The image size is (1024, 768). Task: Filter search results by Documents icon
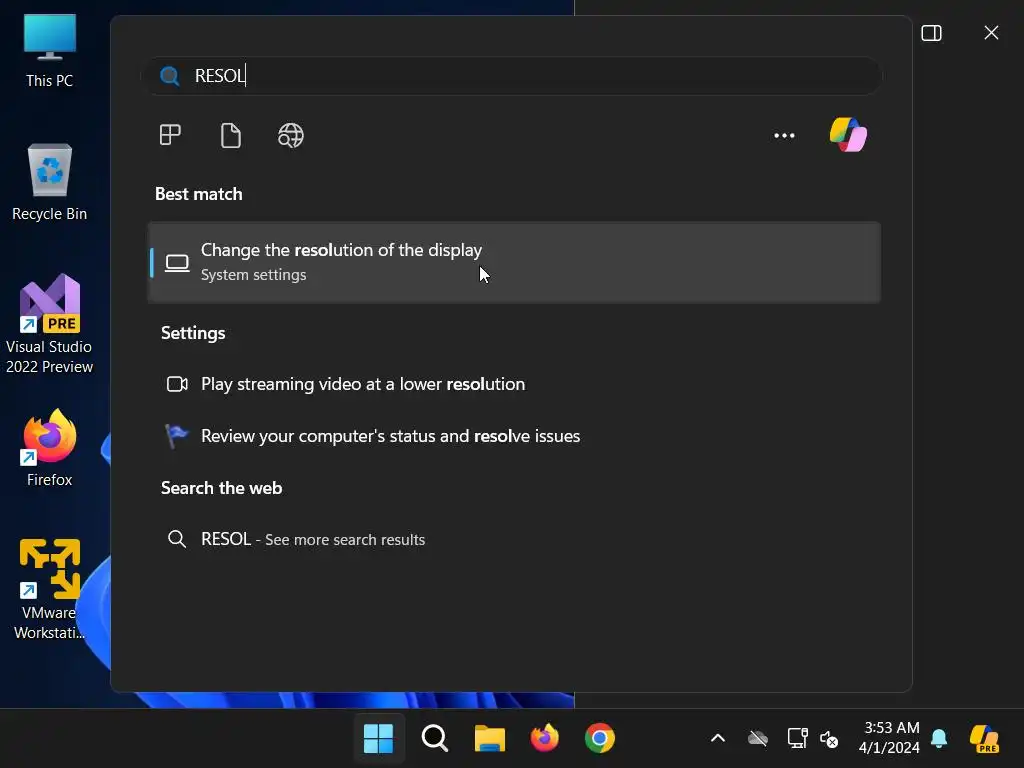[231, 135]
